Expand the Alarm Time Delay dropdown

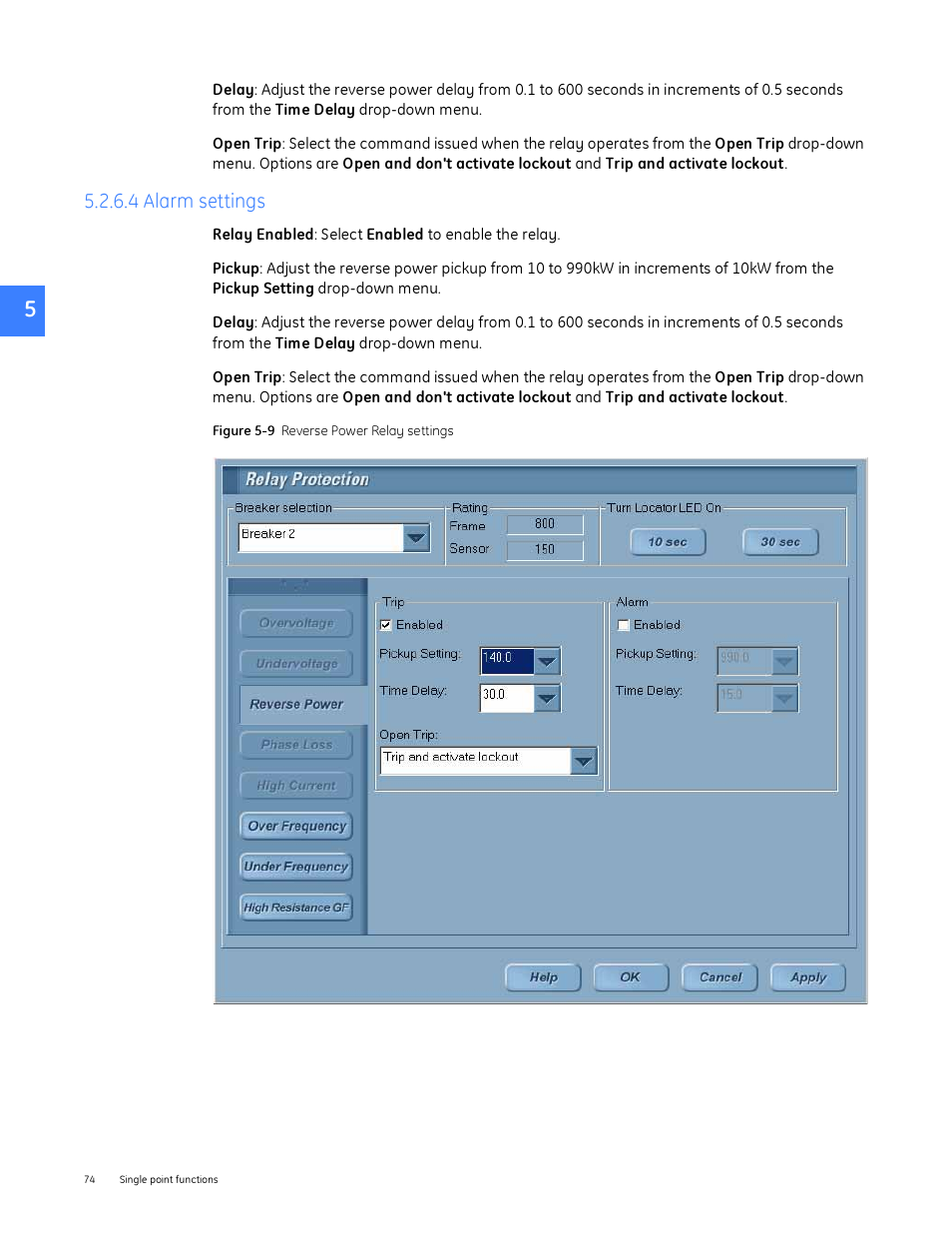[x=784, y=698]
